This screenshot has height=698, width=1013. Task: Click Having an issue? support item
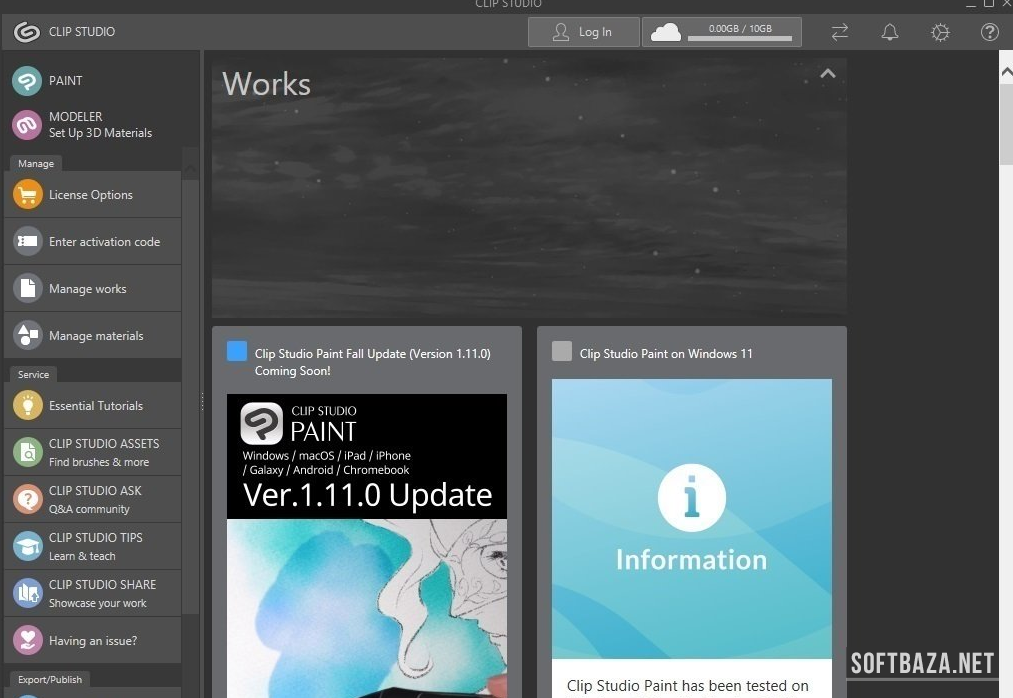pyautogui.click(x=92, y=641)
